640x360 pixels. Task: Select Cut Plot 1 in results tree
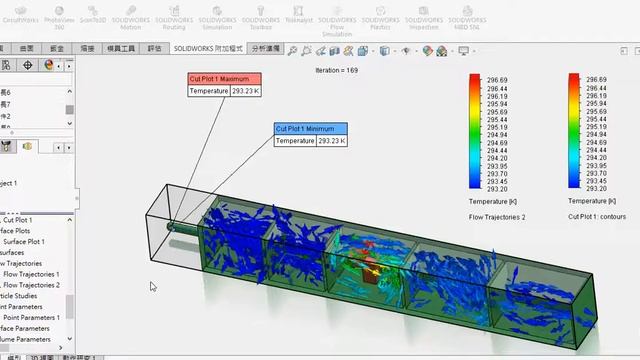point(18,220)
